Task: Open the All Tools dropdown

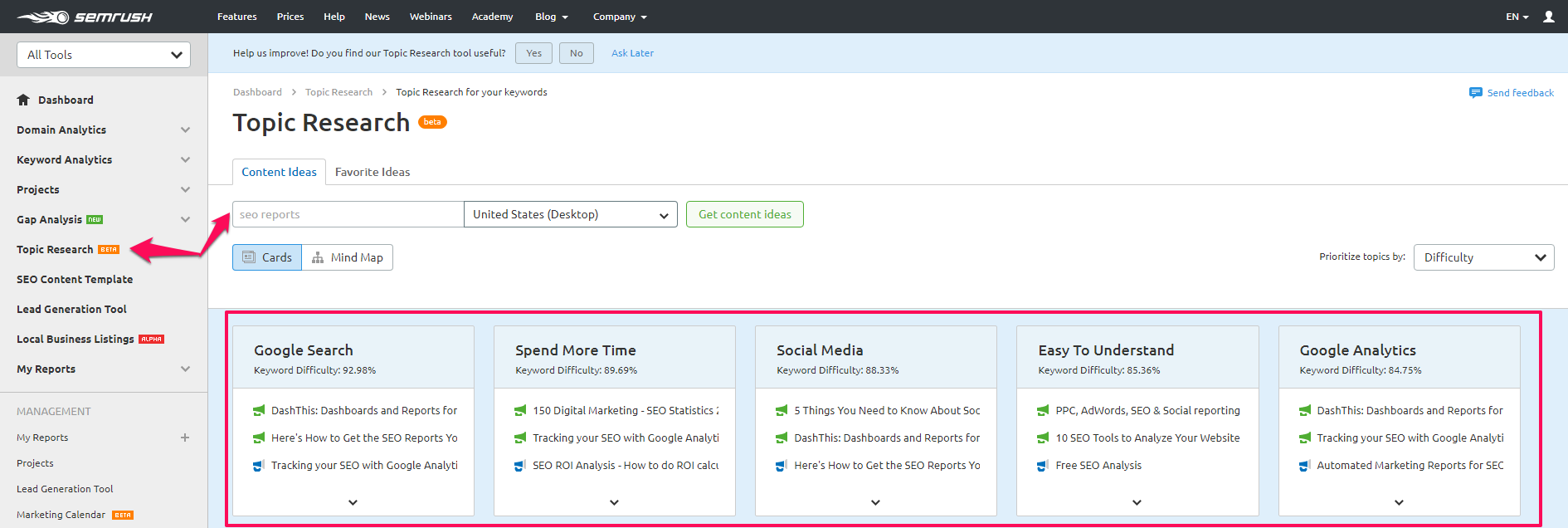Action: click(104, 55)
